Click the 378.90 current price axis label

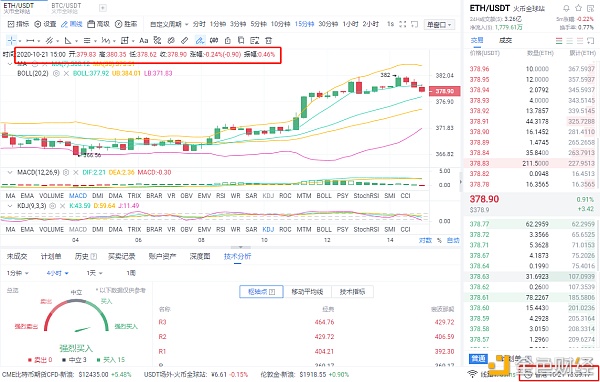click(445, 91)
